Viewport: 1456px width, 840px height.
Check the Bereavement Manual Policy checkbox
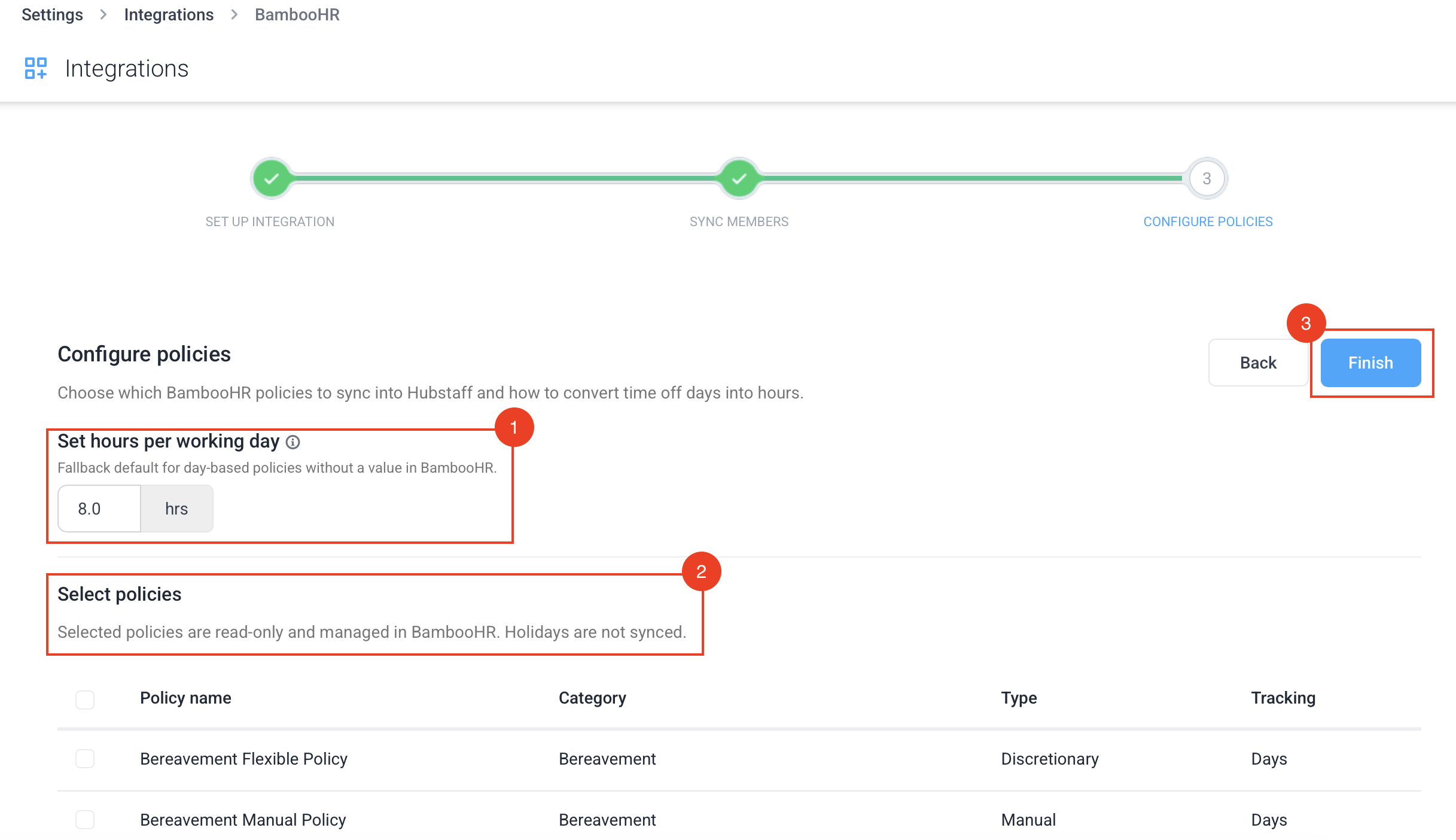tap(85, 820)
